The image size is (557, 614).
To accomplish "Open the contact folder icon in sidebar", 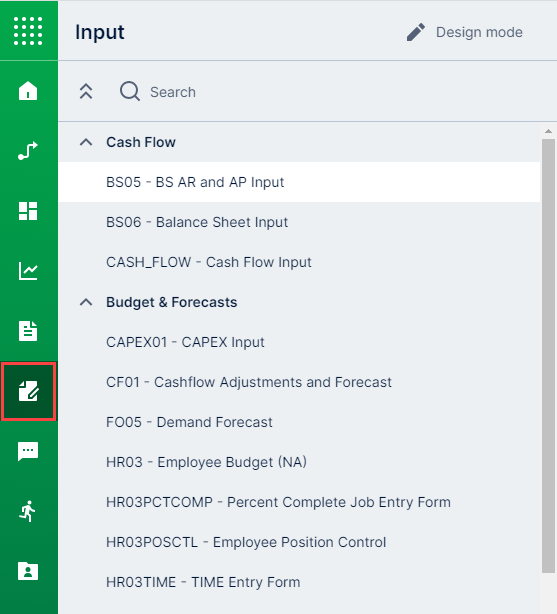I will click(x=28, y=571).
